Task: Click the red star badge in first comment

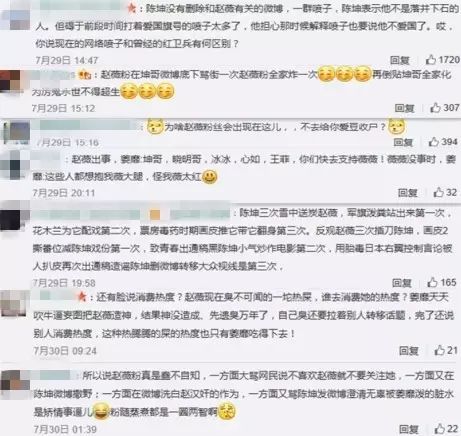Action: pyautogui.click(x=132, y=8)
